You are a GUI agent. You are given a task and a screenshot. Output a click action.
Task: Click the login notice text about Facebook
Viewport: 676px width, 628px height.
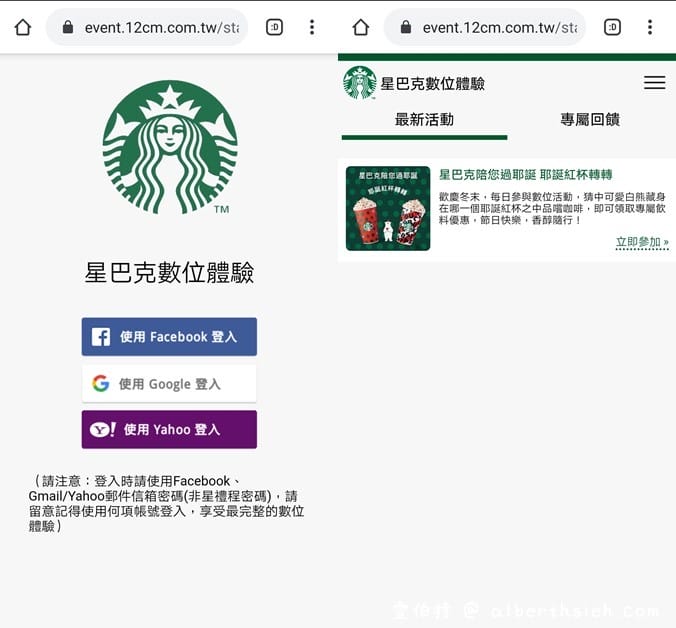(x=166, y=503)
